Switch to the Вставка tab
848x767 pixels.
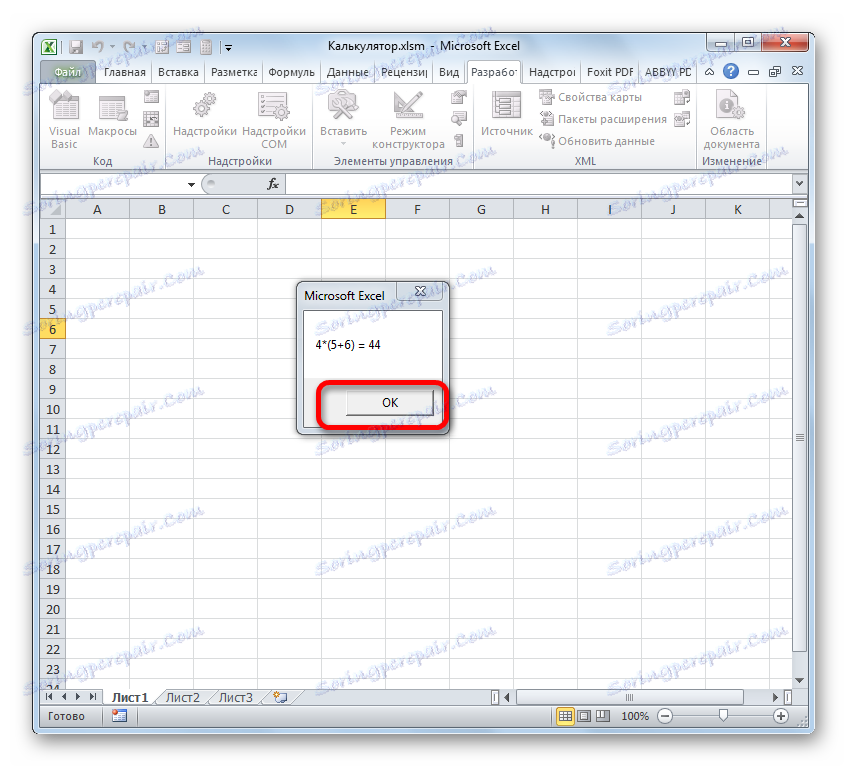(x=178, y=72)
